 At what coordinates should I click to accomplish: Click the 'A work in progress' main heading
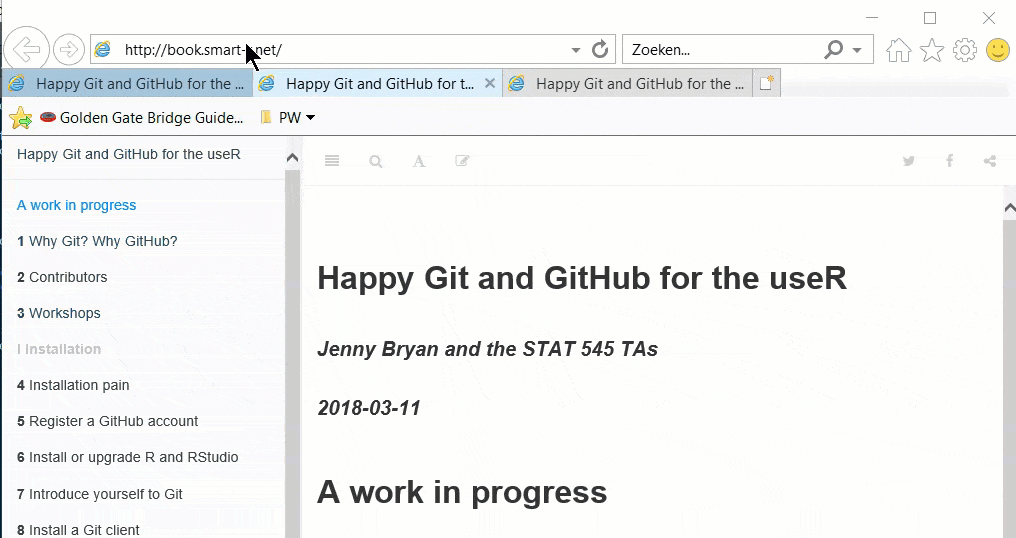coord(462,492)
